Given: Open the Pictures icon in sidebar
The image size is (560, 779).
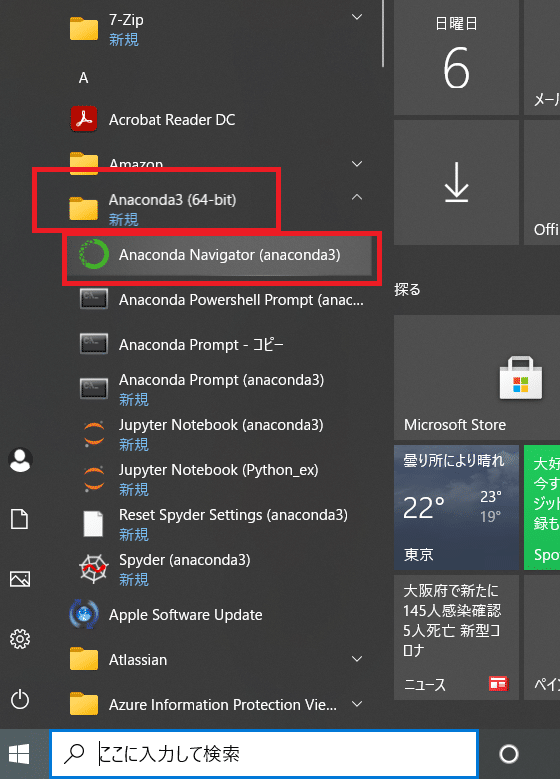Looking at the screenshot, I should (x=20, y=579).
